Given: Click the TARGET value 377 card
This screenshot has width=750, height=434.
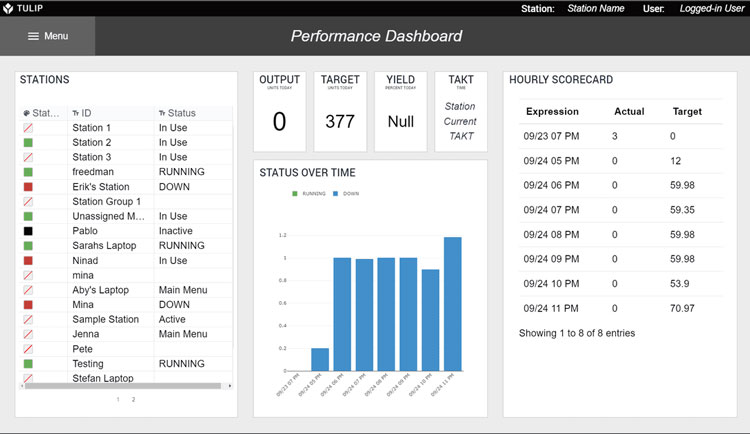Looking at the screenshot, I should click(340, 111).
